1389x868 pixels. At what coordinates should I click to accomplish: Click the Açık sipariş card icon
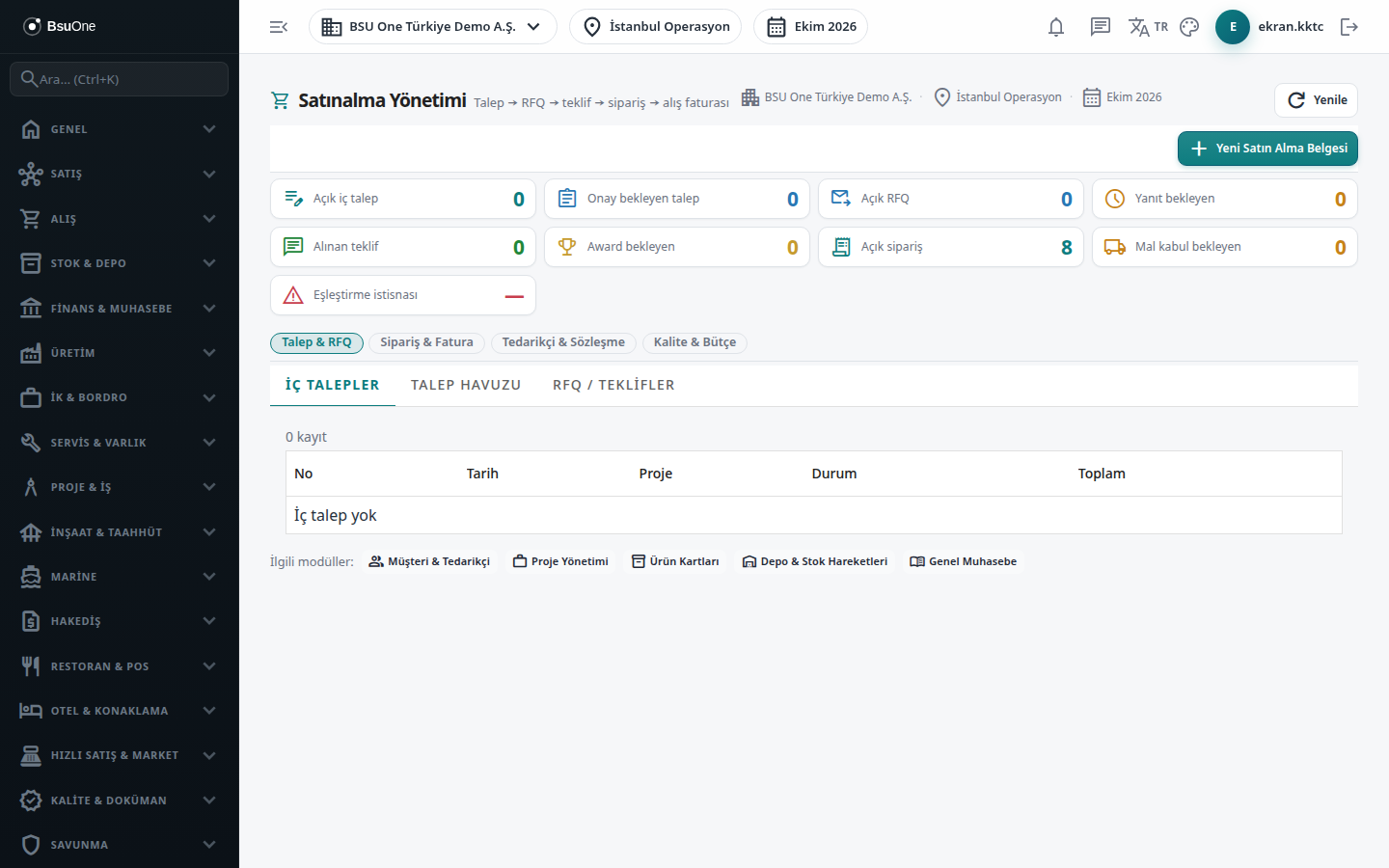pos(841,247)
